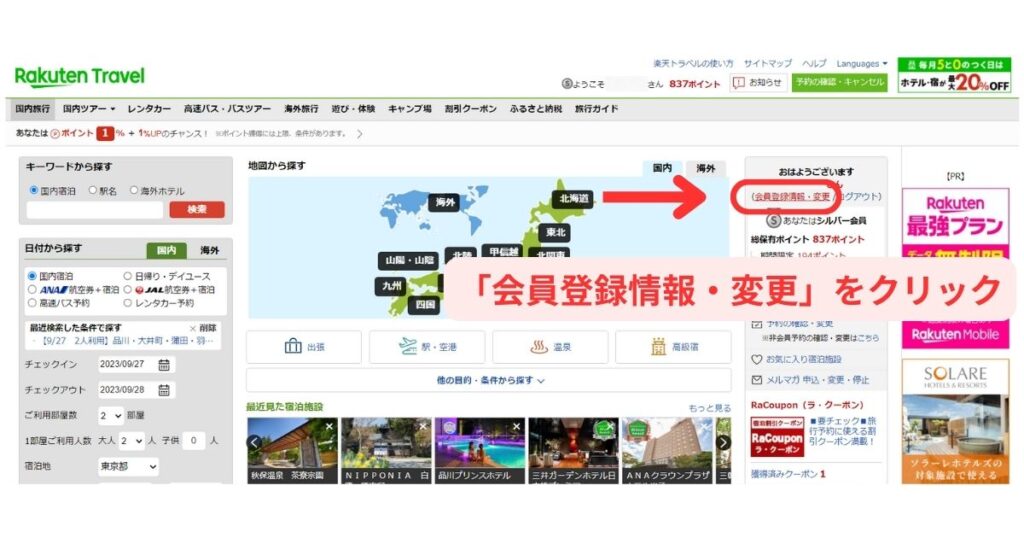Viewport: 1024px width, 538px height.
Task: Open メルマガ 申込・変更・停止 mail link
Action: coord(810,379)
